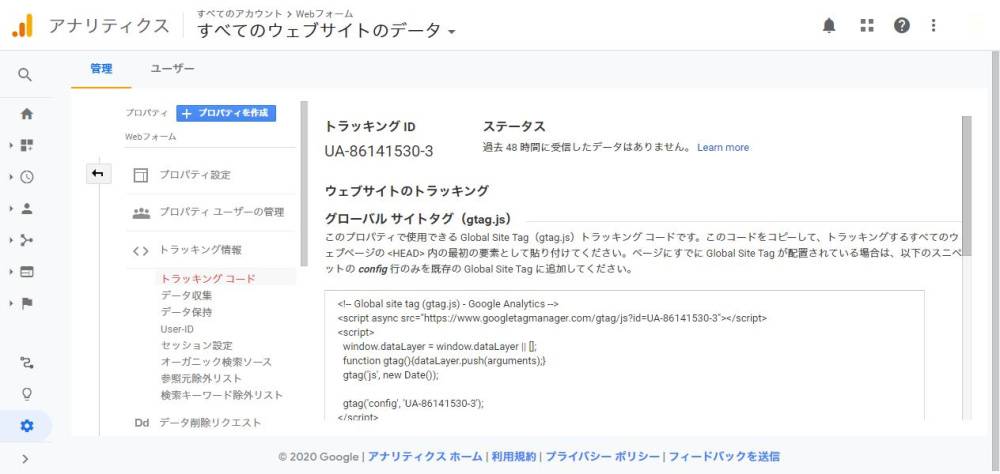
Task: Click the admin gear icon in sidebar
Action: [27, 426]
